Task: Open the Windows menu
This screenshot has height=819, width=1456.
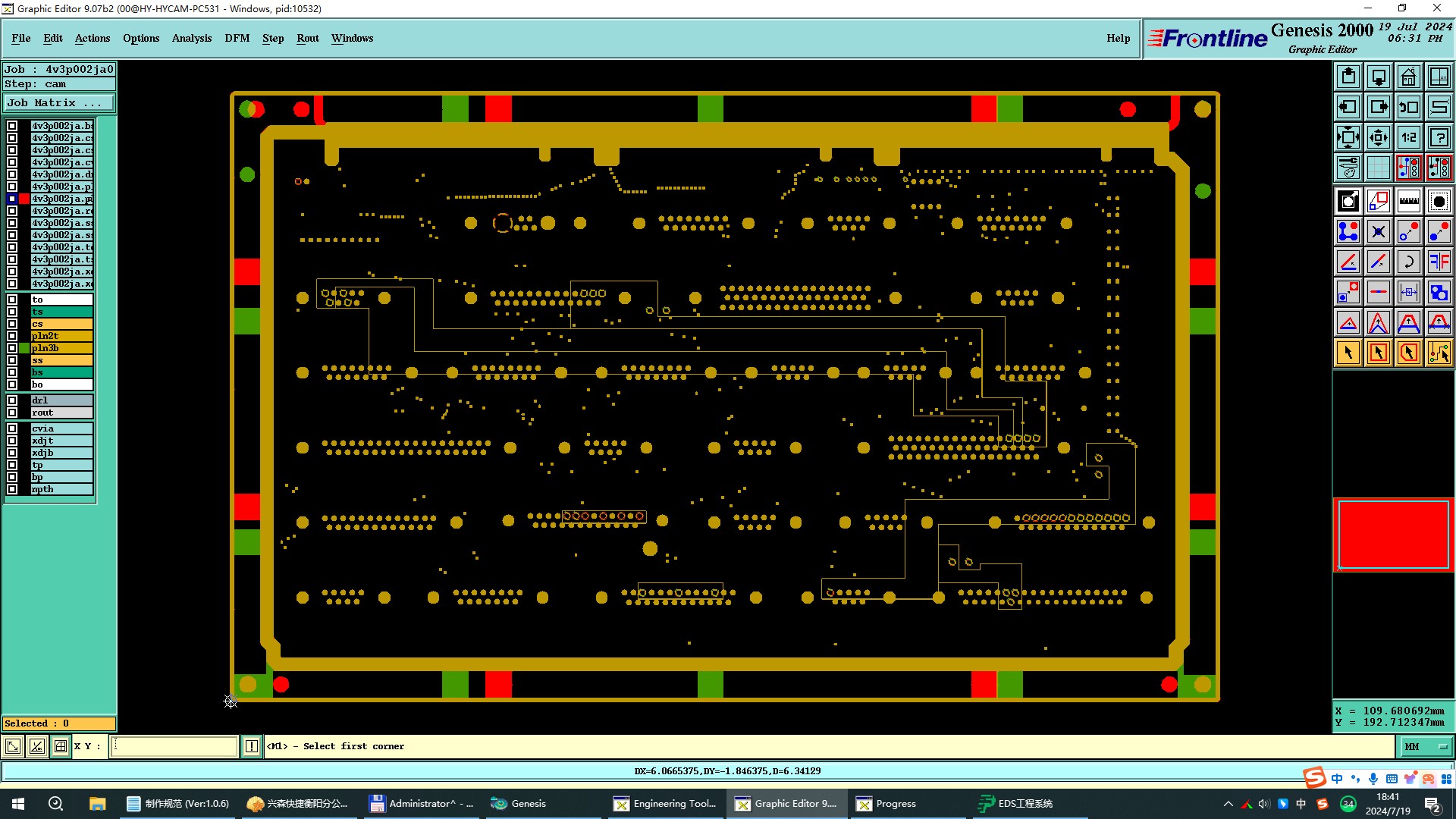Action: 352,38
